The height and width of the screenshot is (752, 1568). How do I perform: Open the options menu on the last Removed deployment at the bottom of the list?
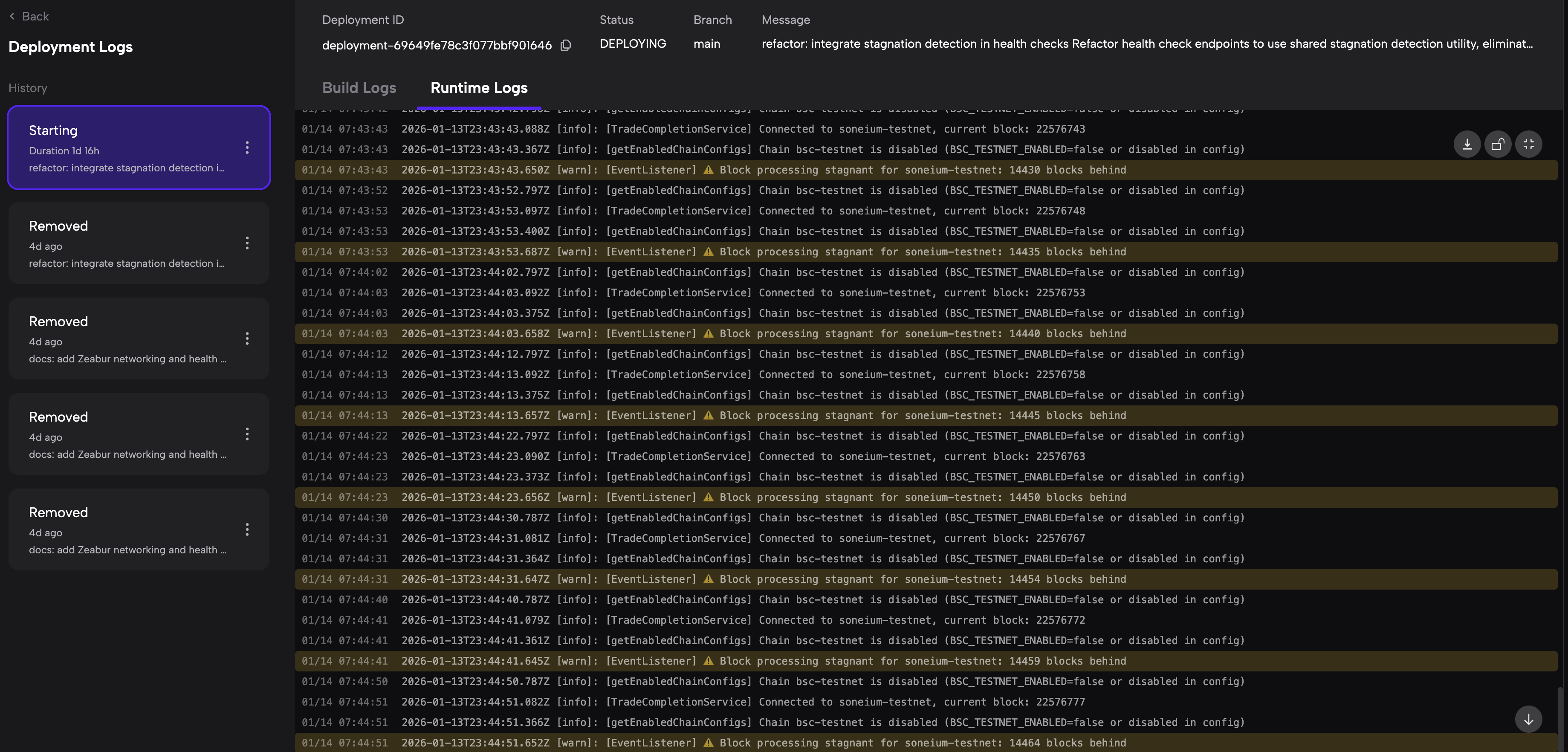pos(246,529)
